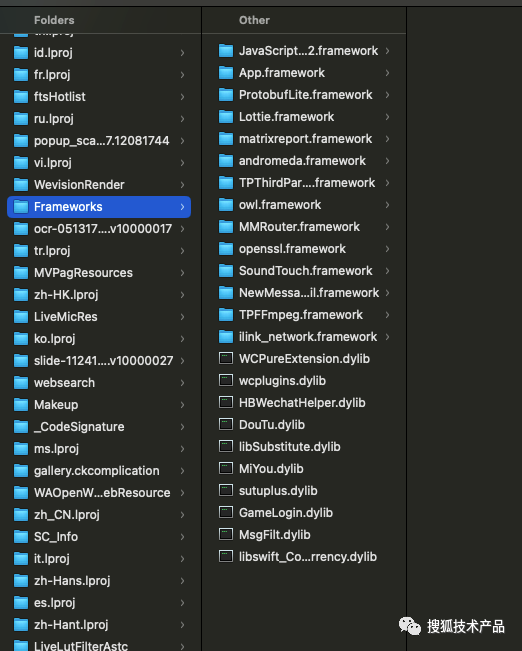Click the Makeup folder icon
Screen dimensions: 522x651
click(x=21, y=404)
